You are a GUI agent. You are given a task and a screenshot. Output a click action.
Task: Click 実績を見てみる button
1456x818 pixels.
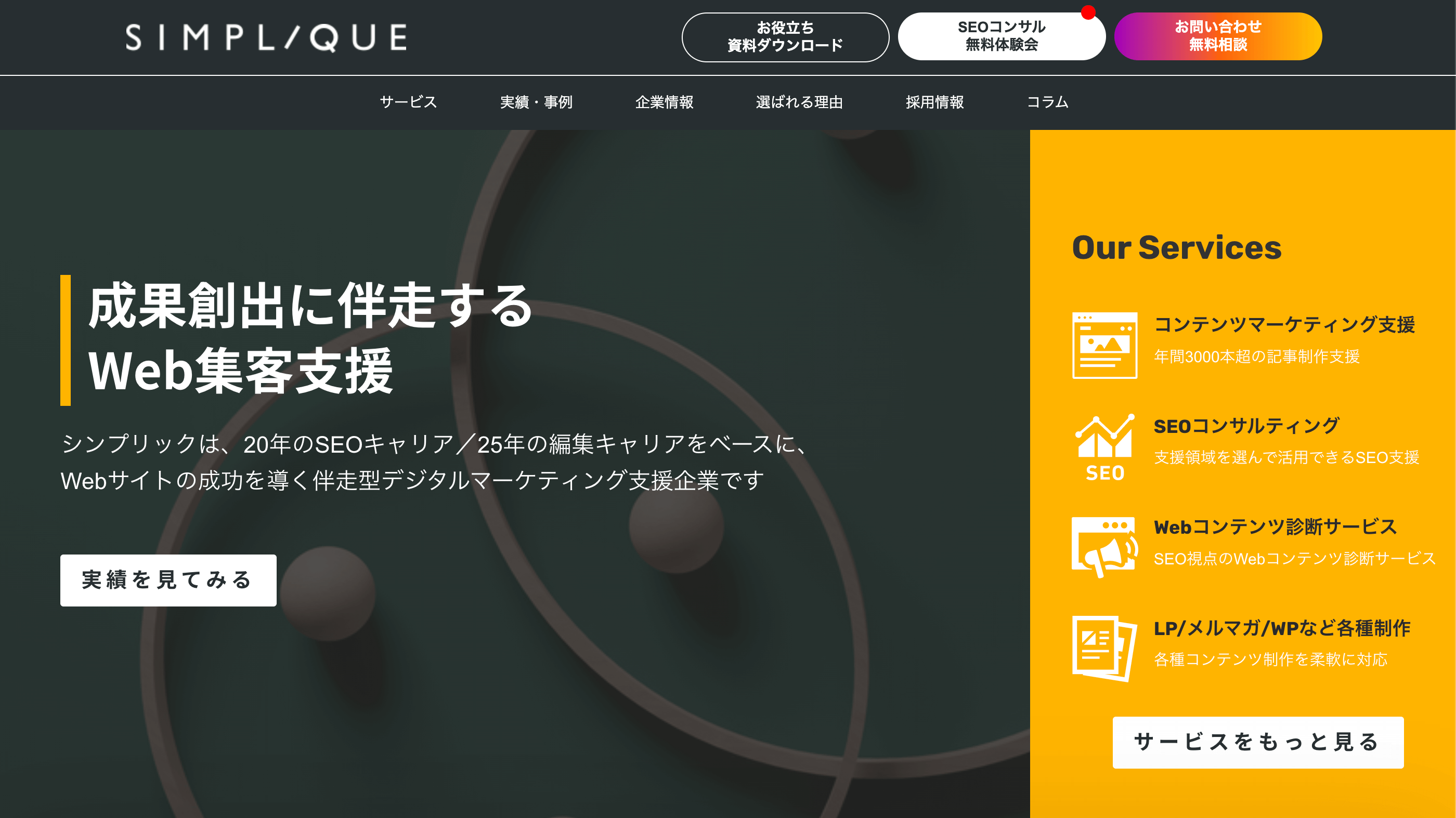[168, 580]
